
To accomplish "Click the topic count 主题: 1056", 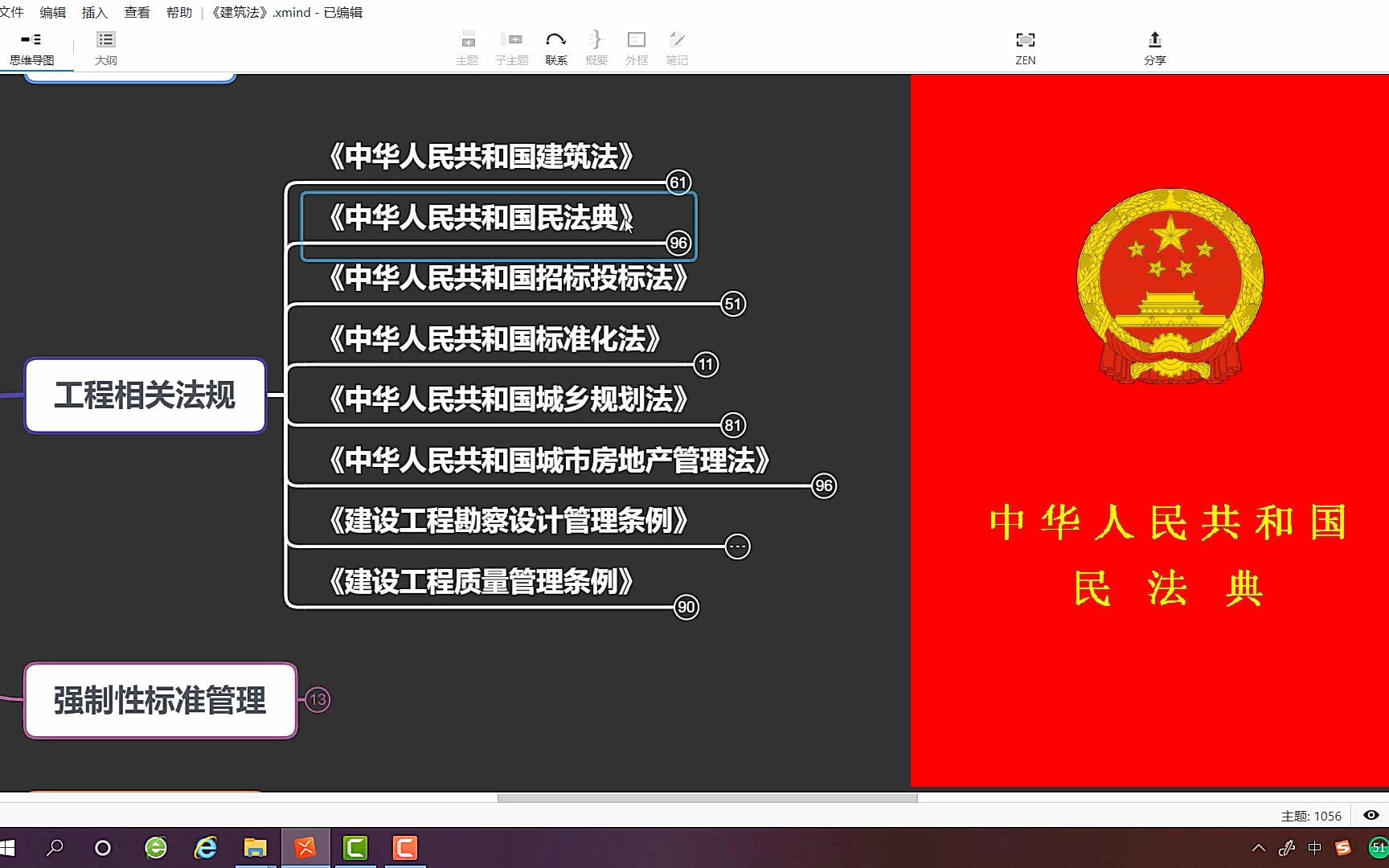I will tap(1311, 816).
